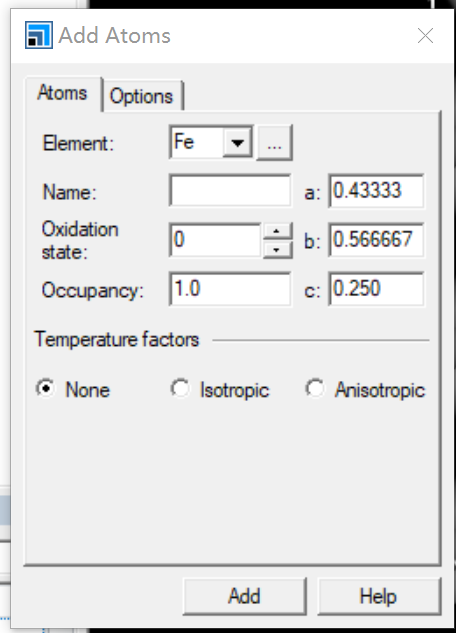Click the Oxidation state value field
456x633 pixels.
pos(215,240)
